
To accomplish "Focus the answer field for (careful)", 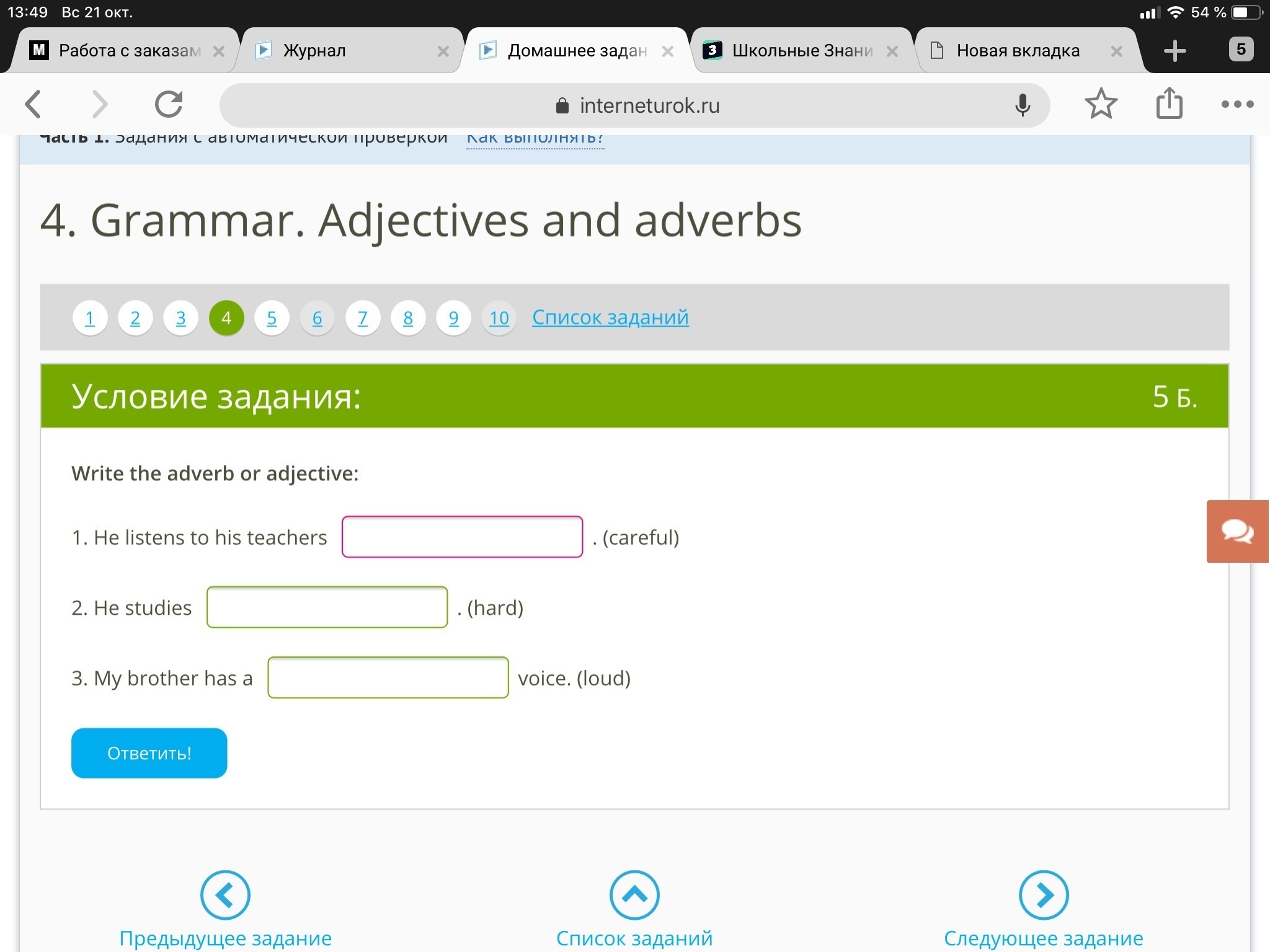I will 462,537.
